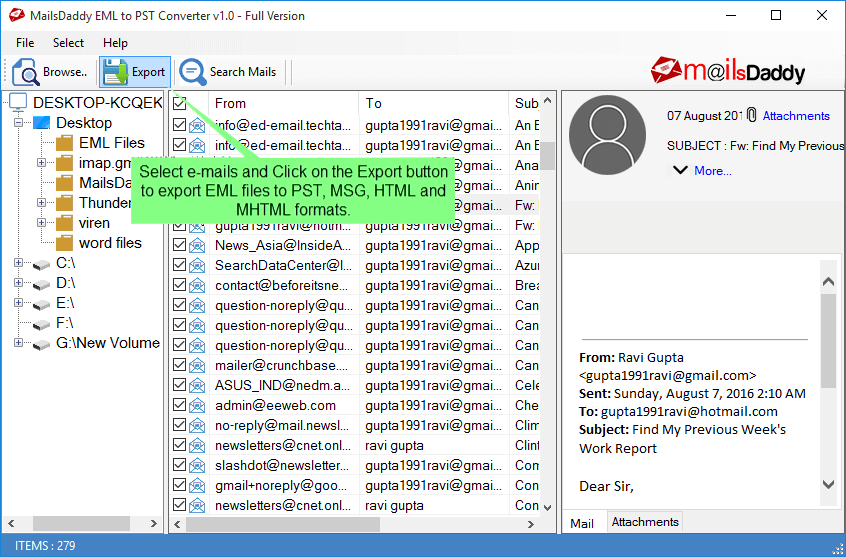Click the preview pane scroll up arrow
846x557 pixels.
pos(828,281)
